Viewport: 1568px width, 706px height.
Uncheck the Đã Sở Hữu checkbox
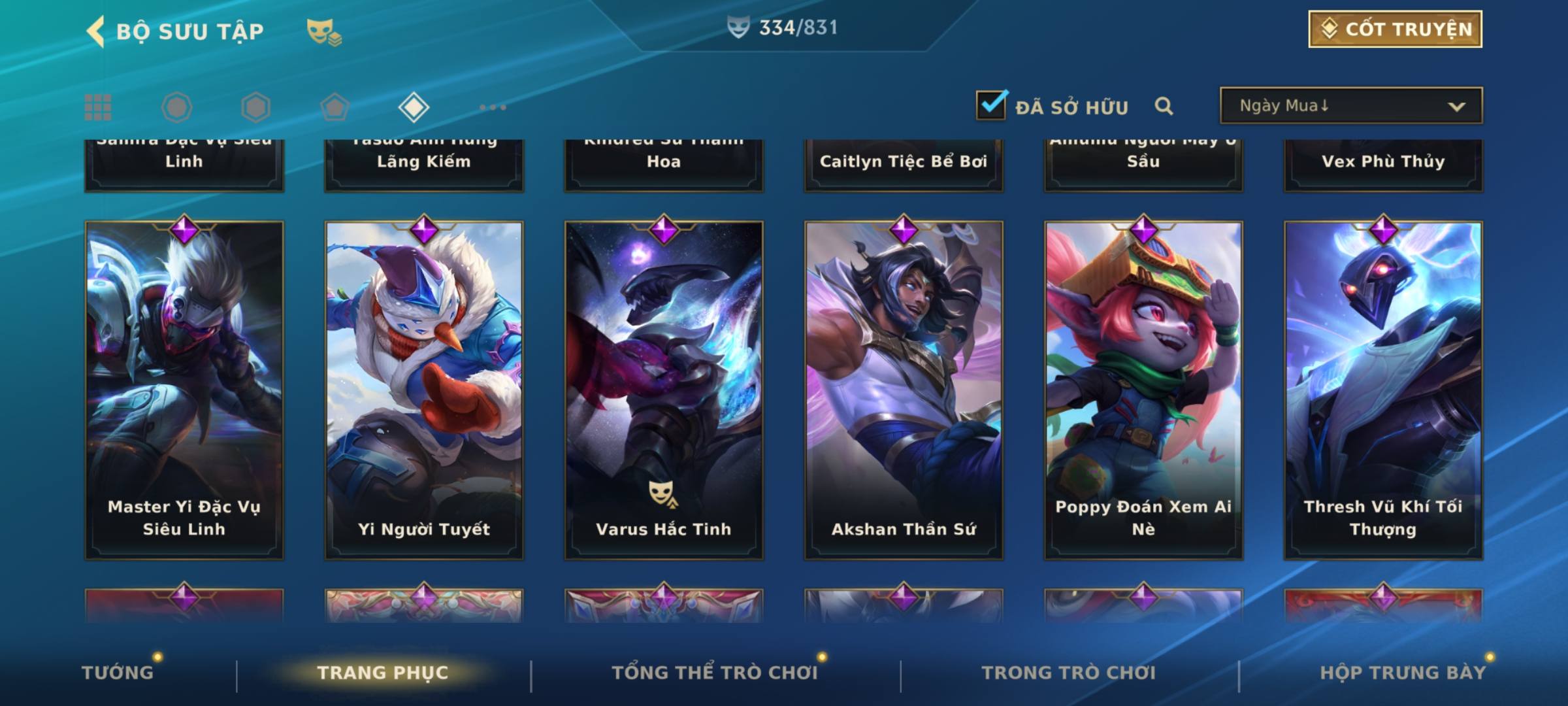tap(992, 105)
